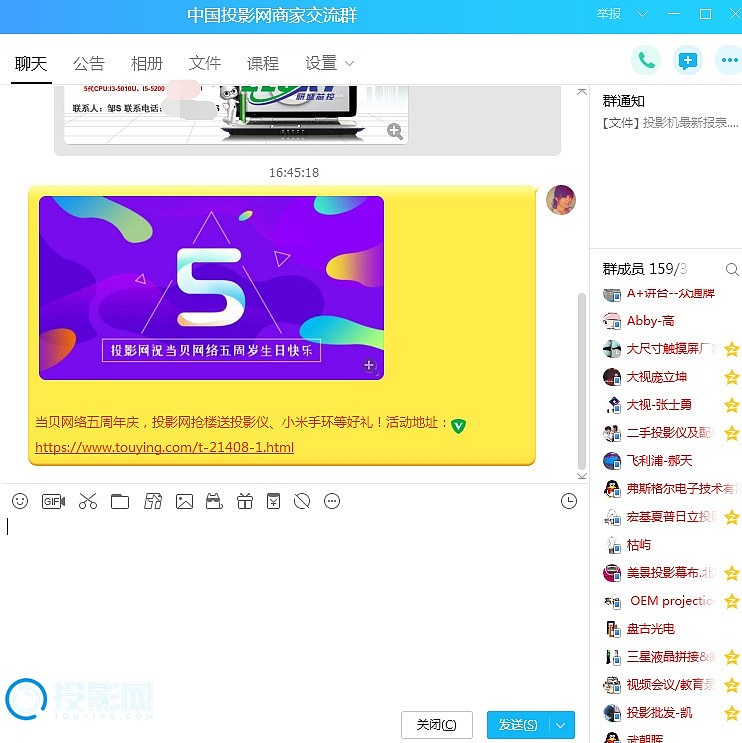The height and width of the screenshot is (743, 742).
Task: Open the 课程 tab
Action: [x=263, y=63]
